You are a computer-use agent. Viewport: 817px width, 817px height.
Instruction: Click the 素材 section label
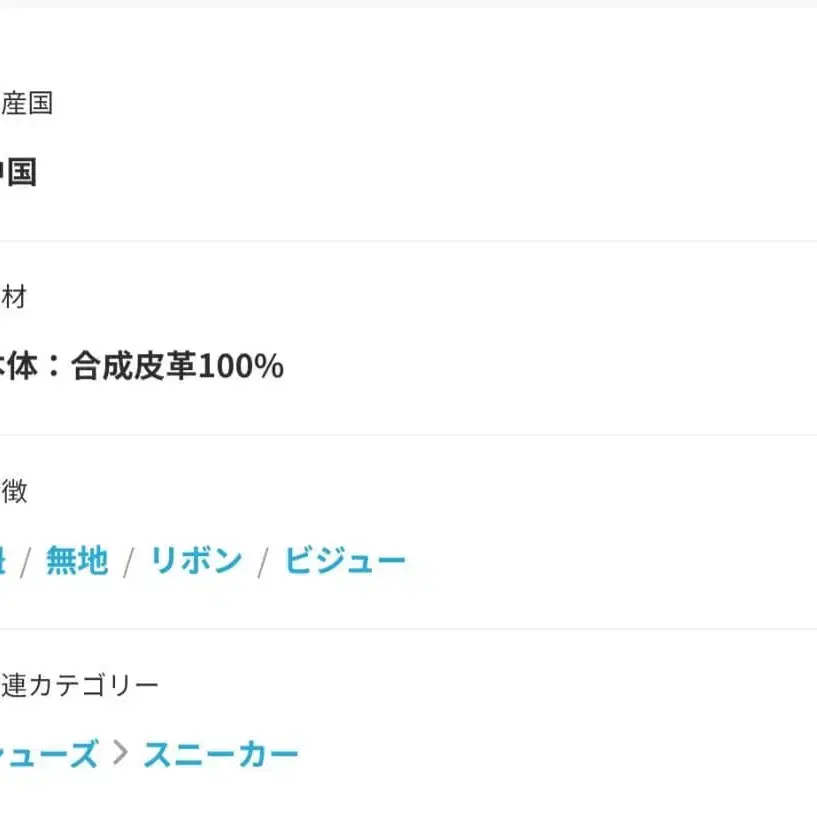[x=14, y=297]
